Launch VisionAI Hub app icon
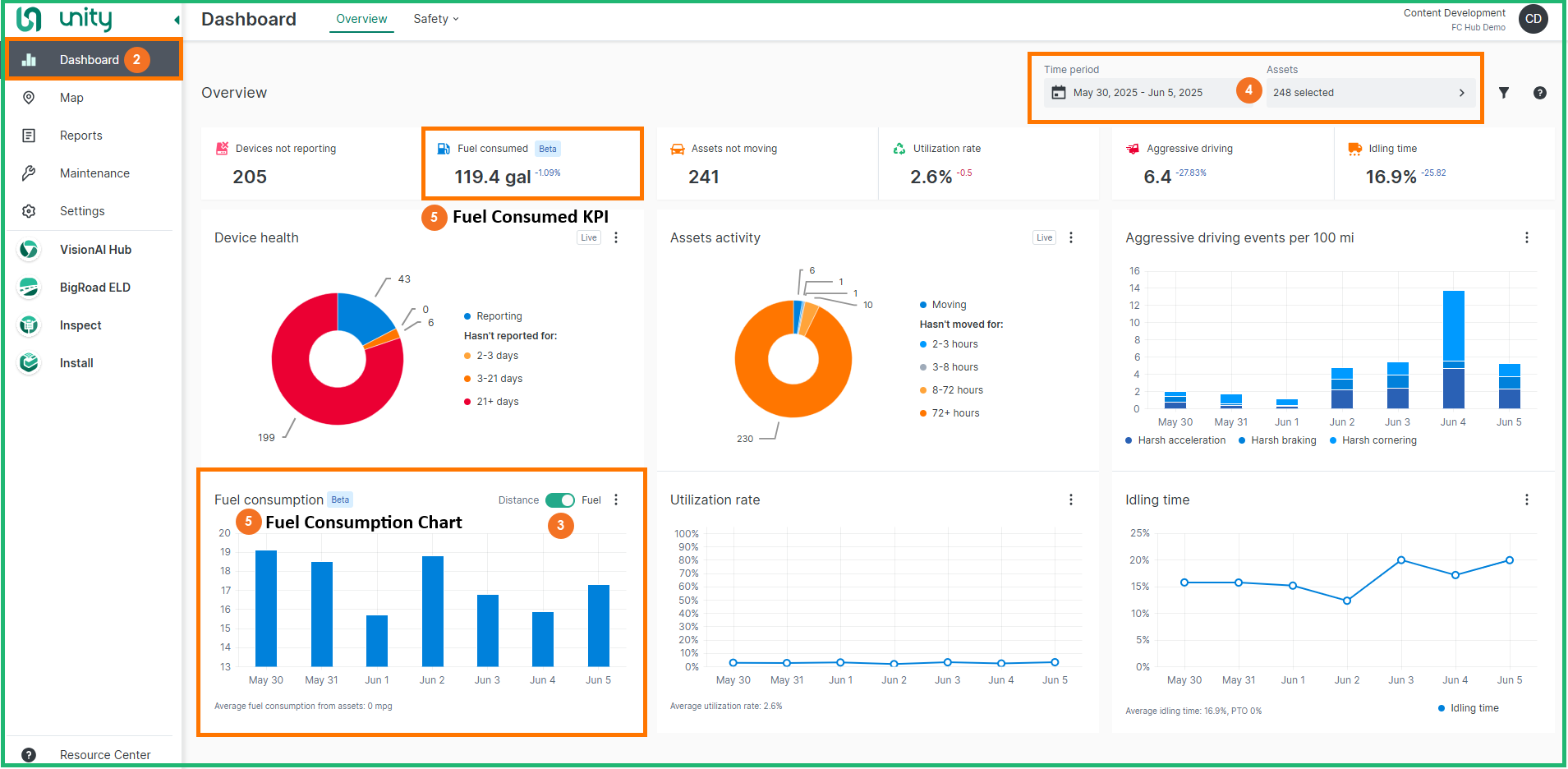The width and height of the screenshot is (1568, 769). click(x=29, y=250)
